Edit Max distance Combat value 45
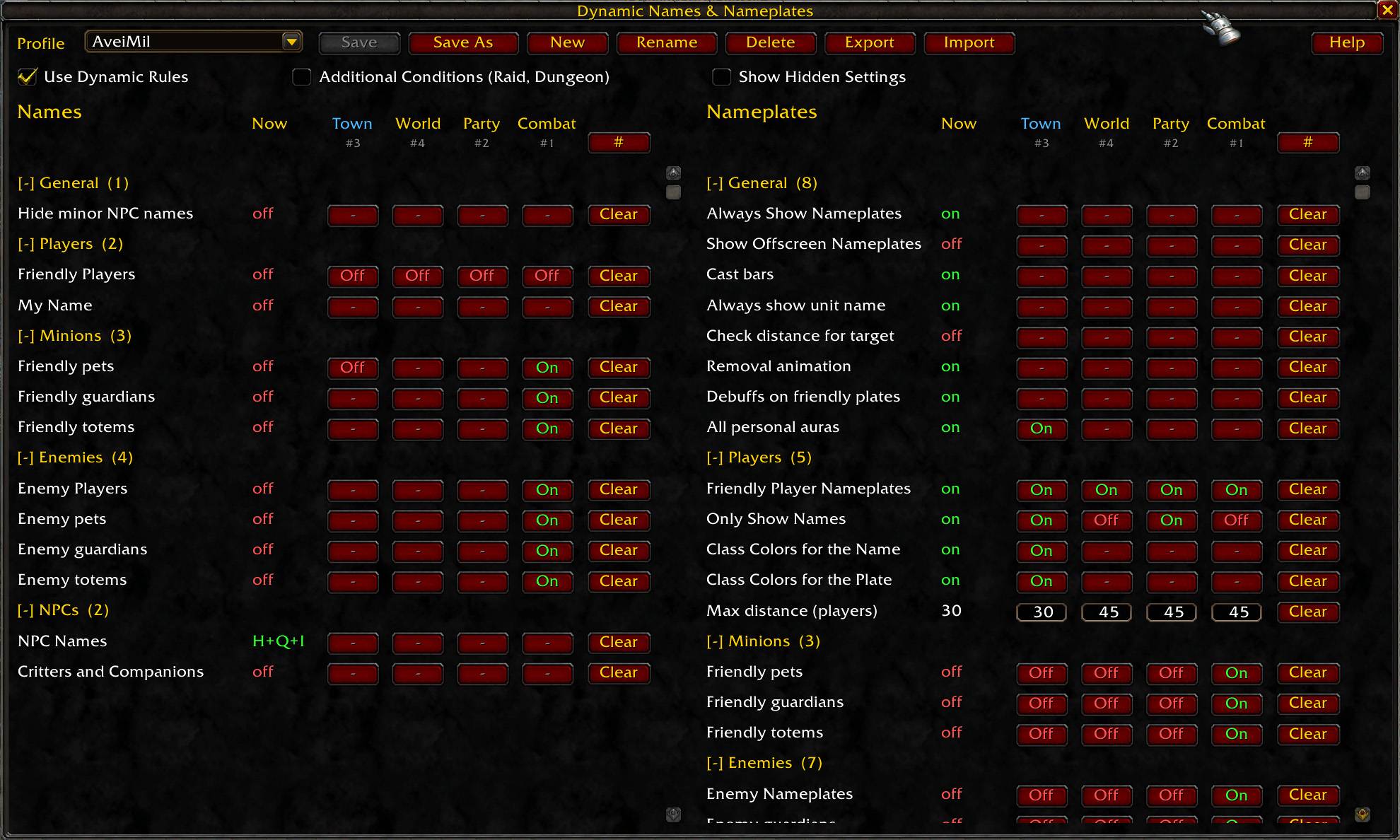This screenshot has width=1400, height=840. 1237,612
